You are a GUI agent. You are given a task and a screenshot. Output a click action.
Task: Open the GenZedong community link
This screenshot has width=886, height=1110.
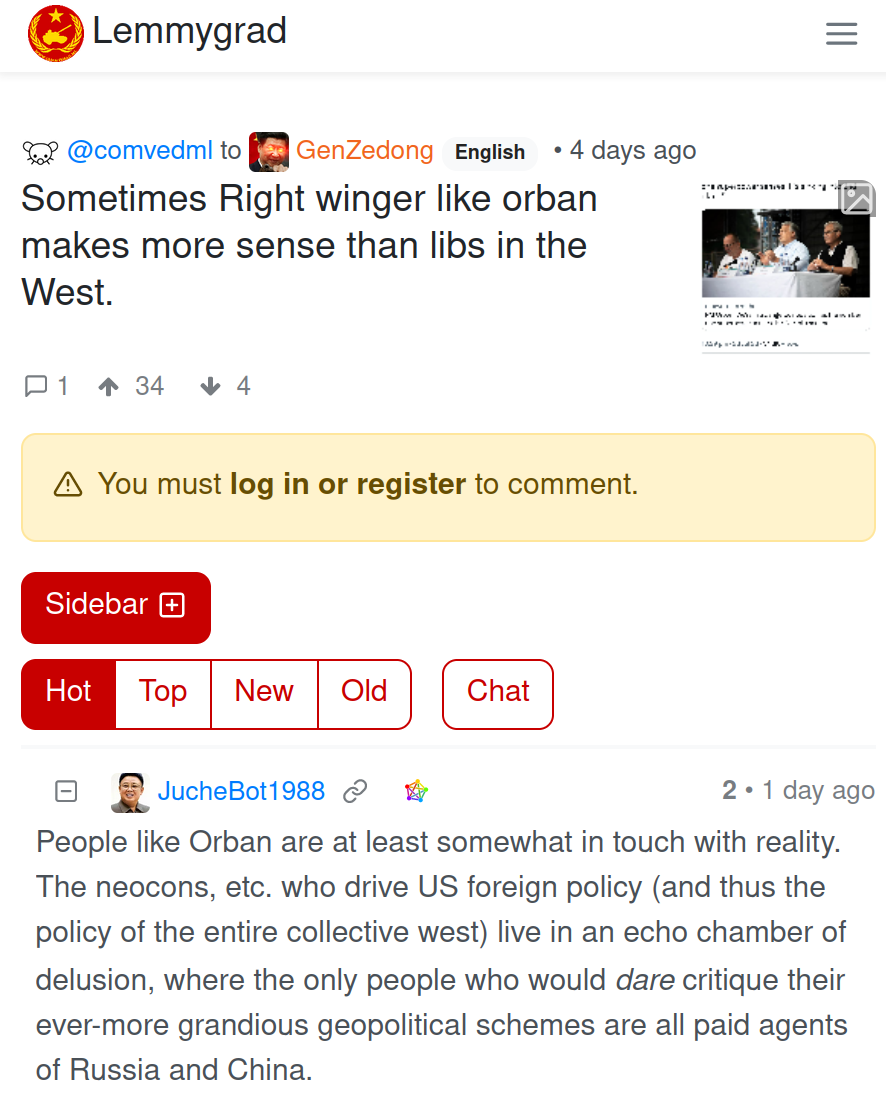point(364,150)
